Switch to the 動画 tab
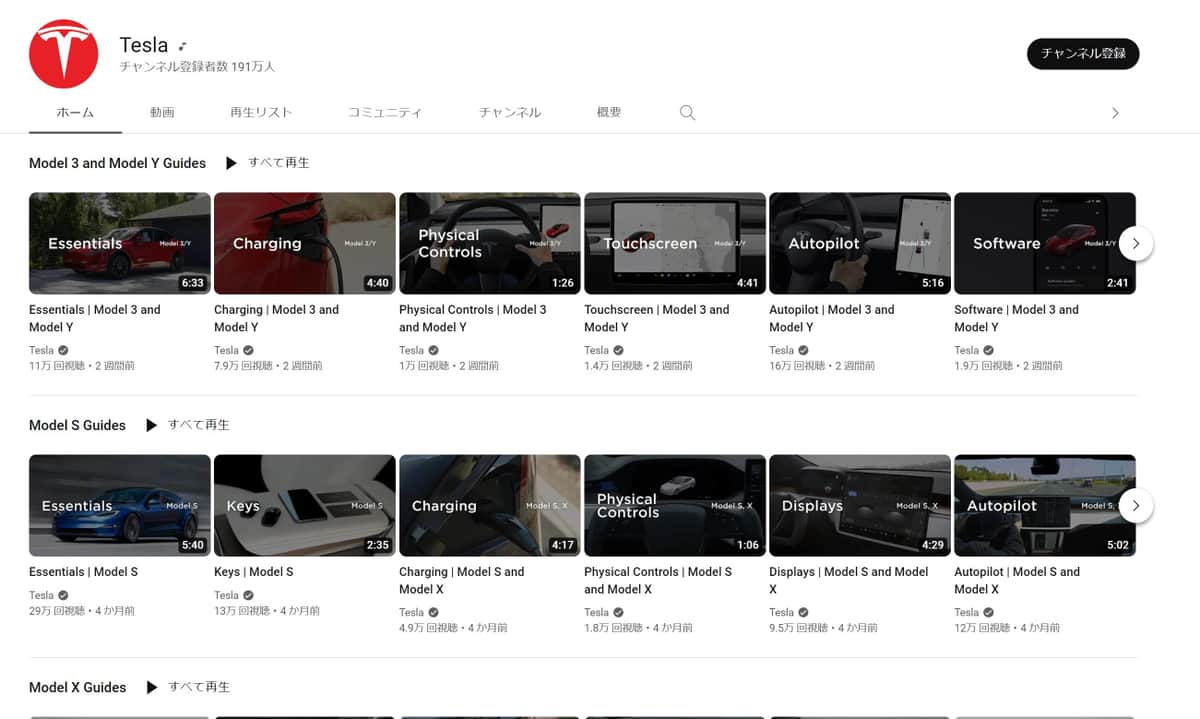The image size is (1200, 719). [162, 113]
